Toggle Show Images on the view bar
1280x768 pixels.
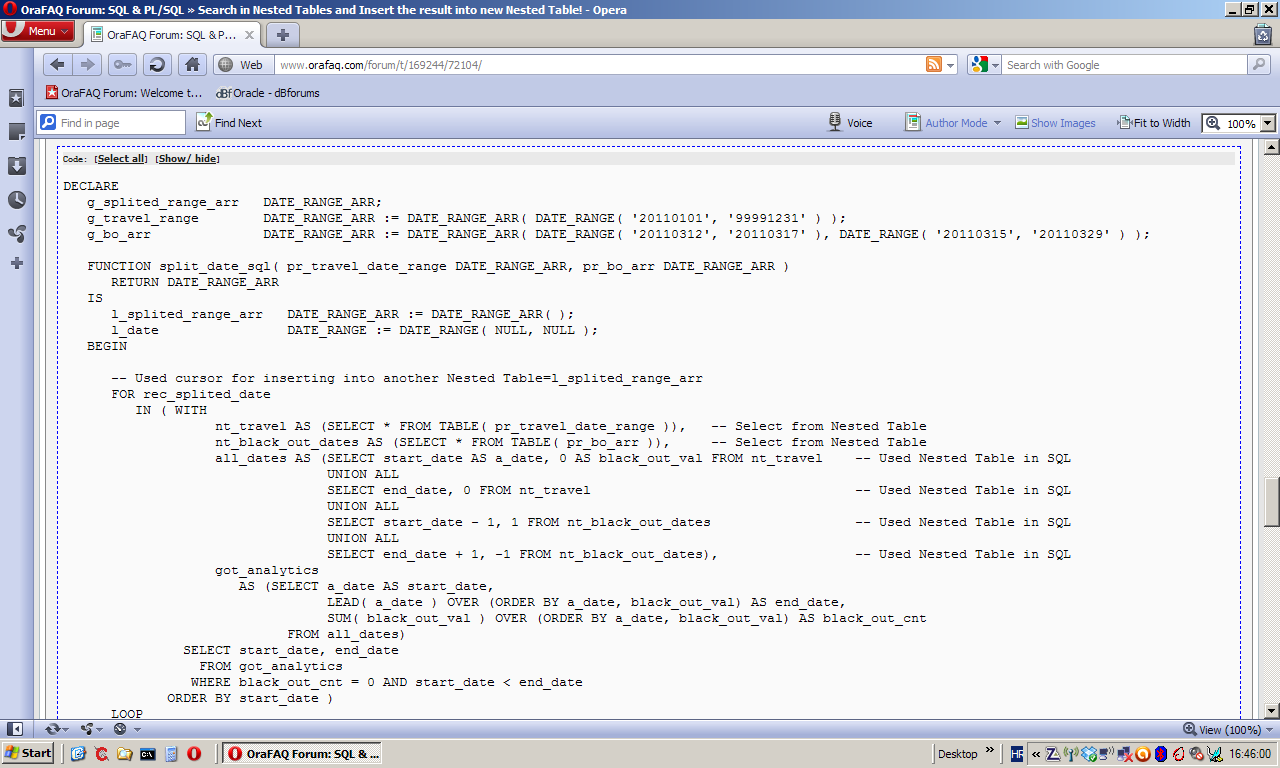(x=1055, y=123)
